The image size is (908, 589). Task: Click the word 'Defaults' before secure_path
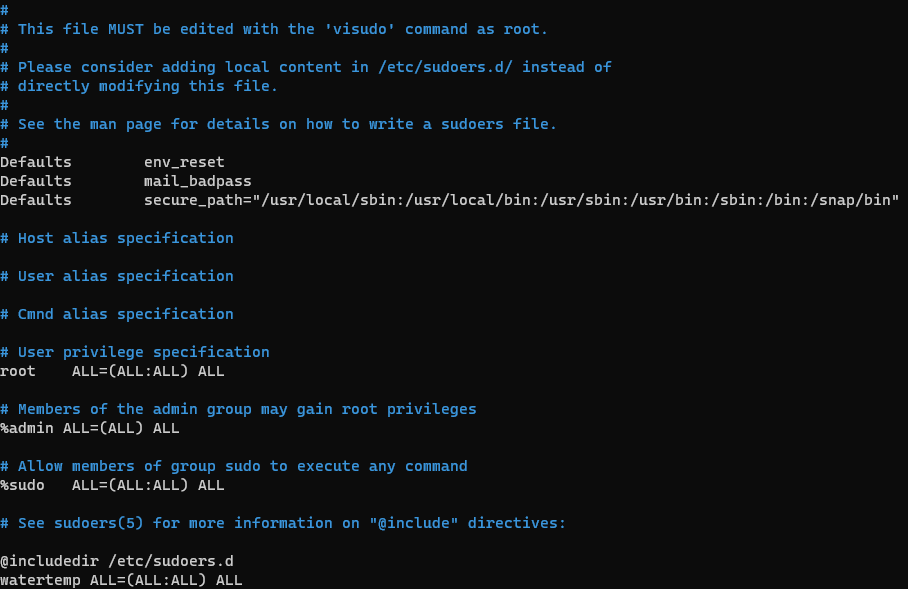pos(36,200)
